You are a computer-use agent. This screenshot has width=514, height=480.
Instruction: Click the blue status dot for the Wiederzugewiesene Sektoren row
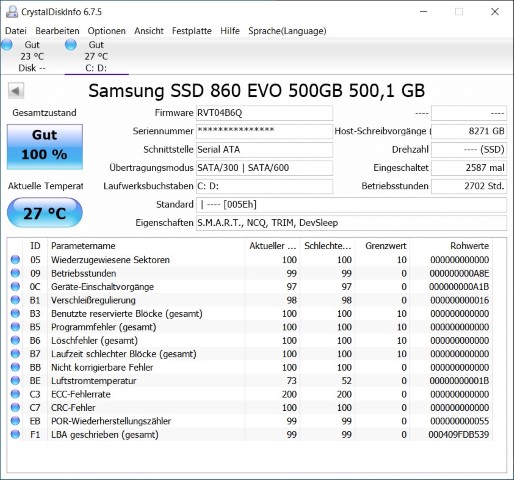[x=15, y=260]
